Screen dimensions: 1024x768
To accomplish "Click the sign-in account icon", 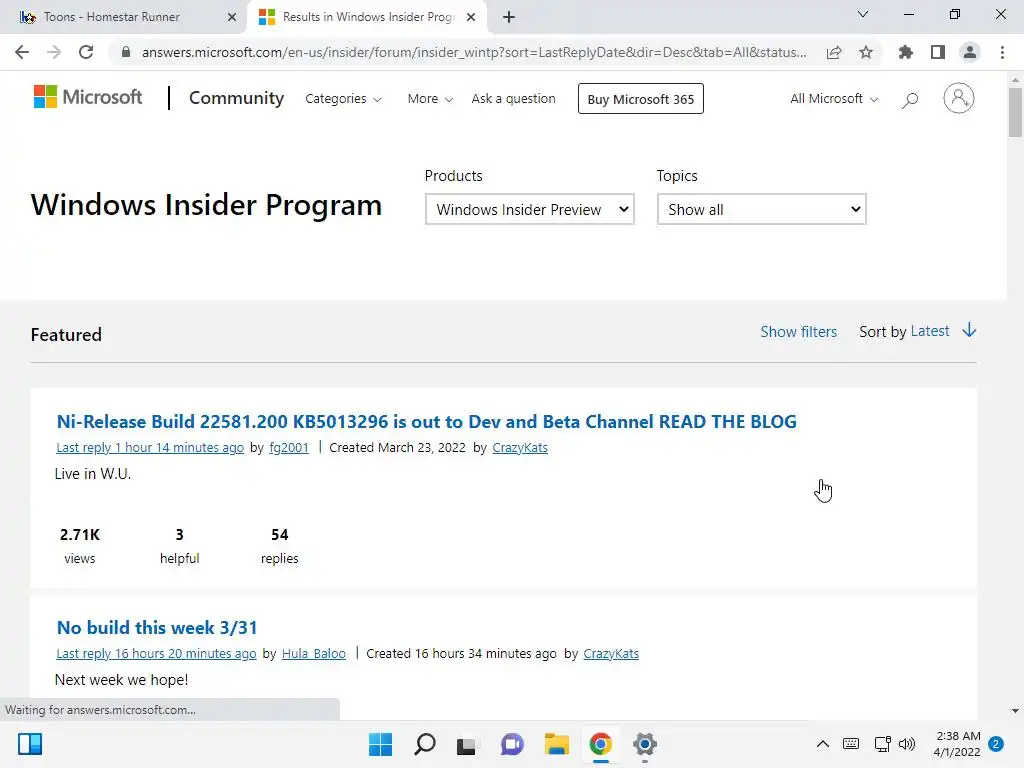I will [958, 99].
